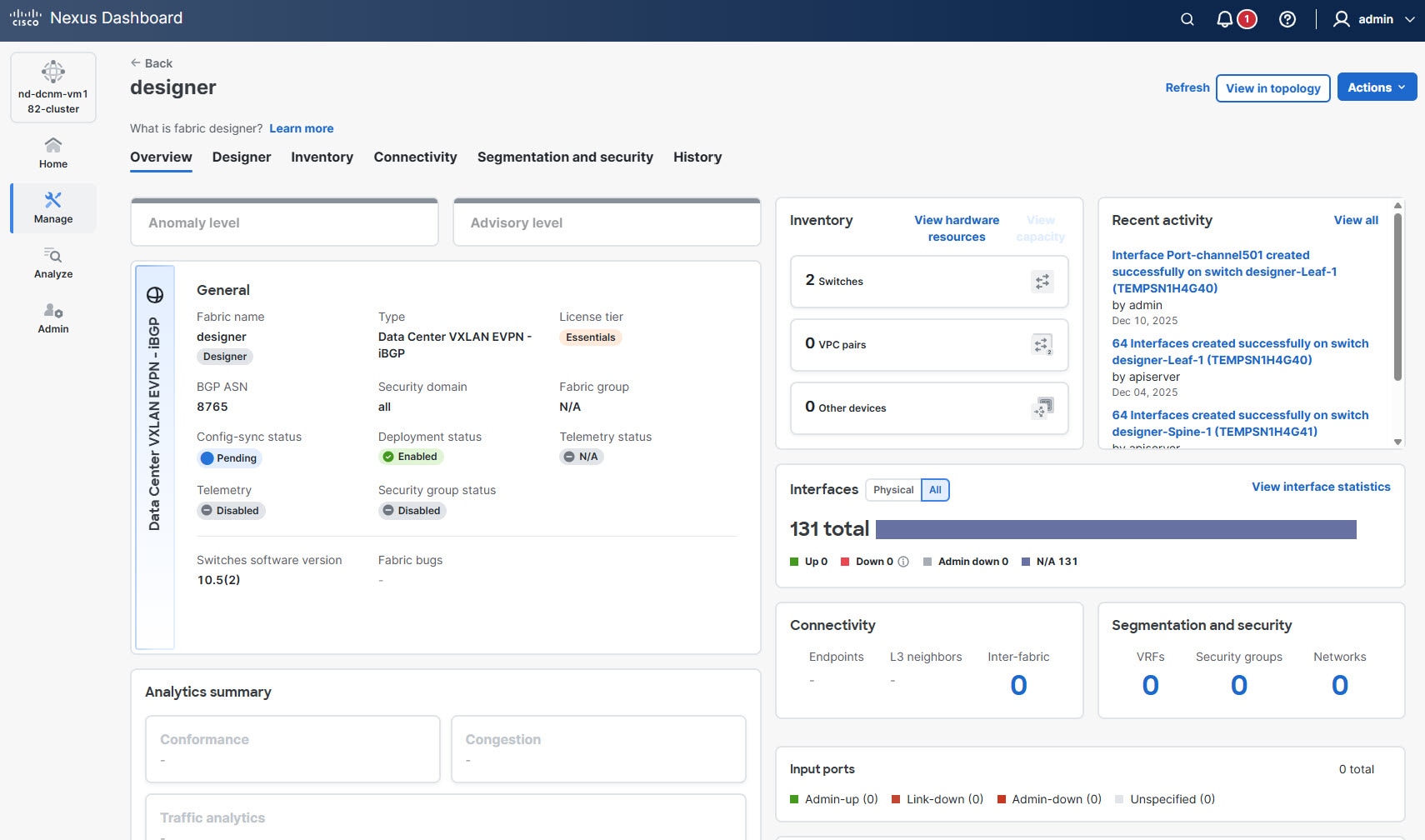
Task: Click the Telemetry Disabled badge
Action: coord(231,511)
